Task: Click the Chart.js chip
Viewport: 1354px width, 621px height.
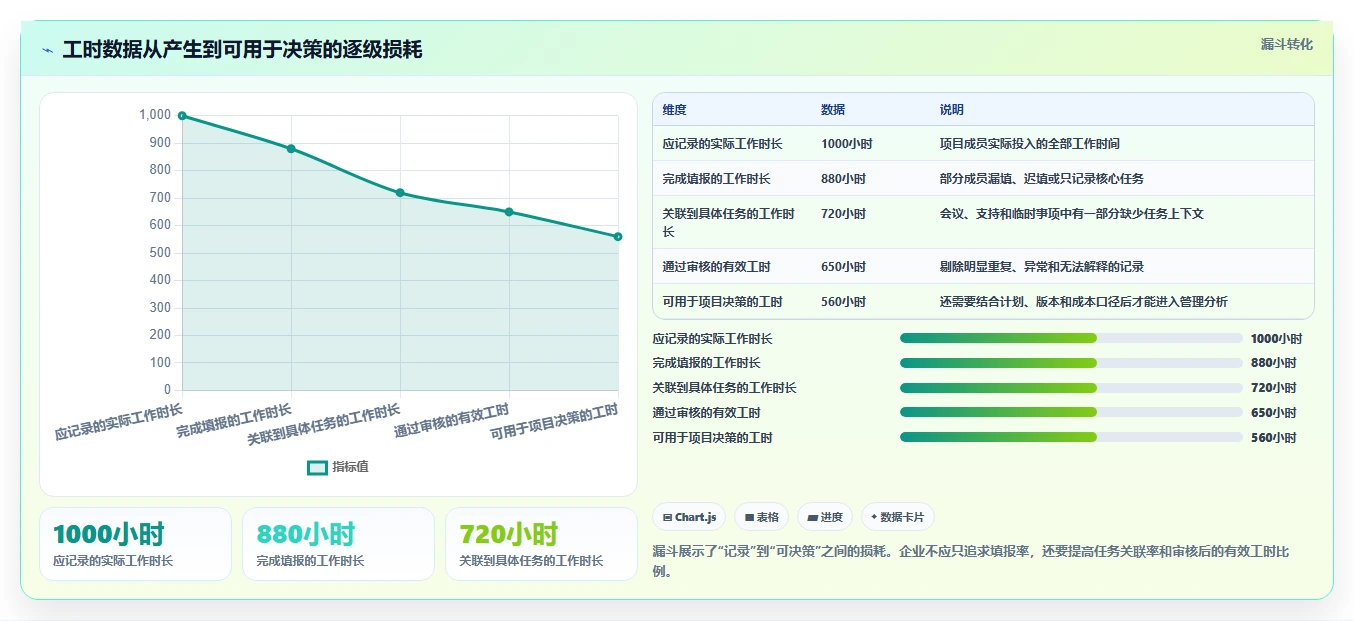Action: [689, 517]
